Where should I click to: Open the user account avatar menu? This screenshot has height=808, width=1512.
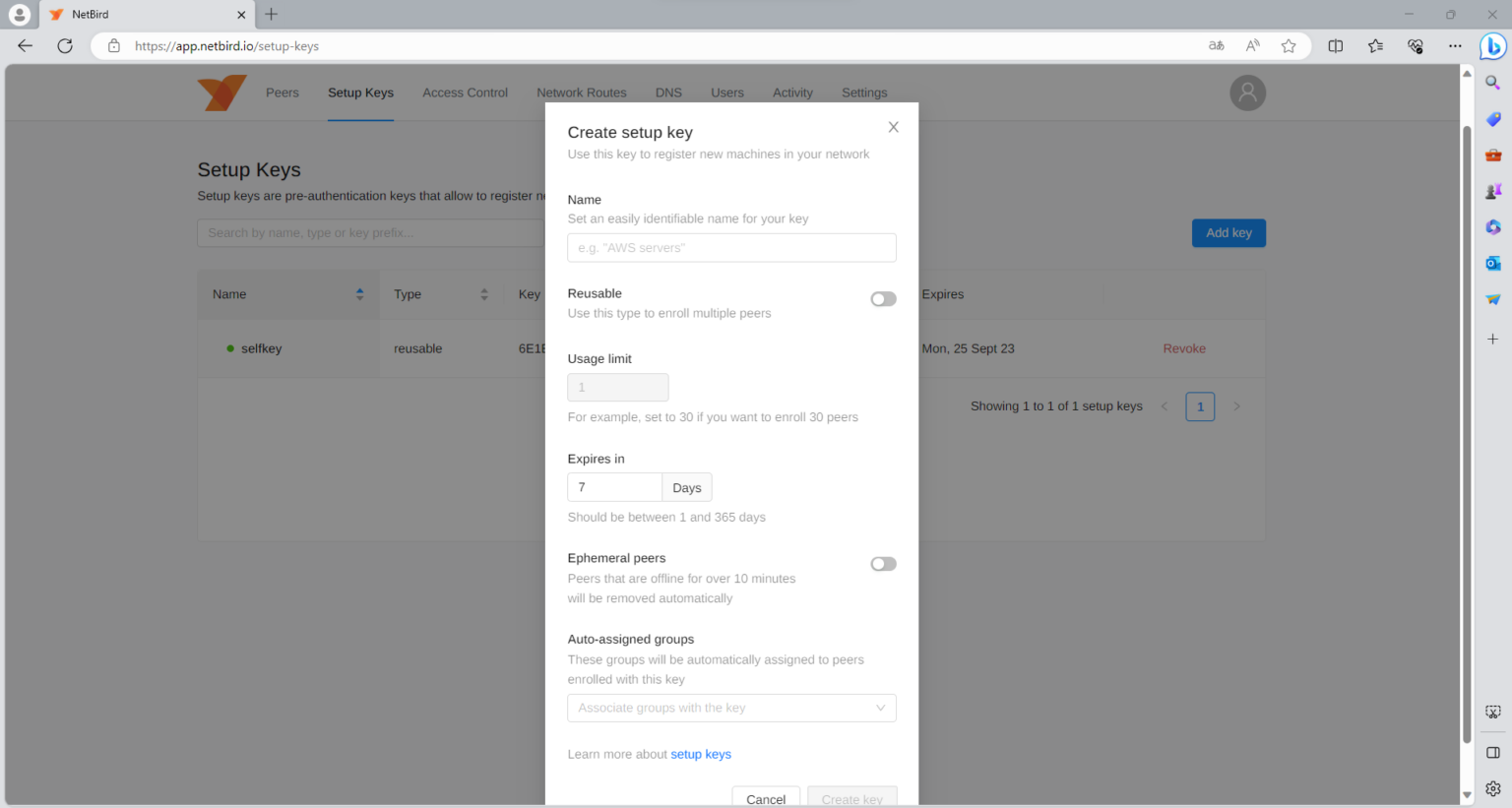(x=1247, y=93)
